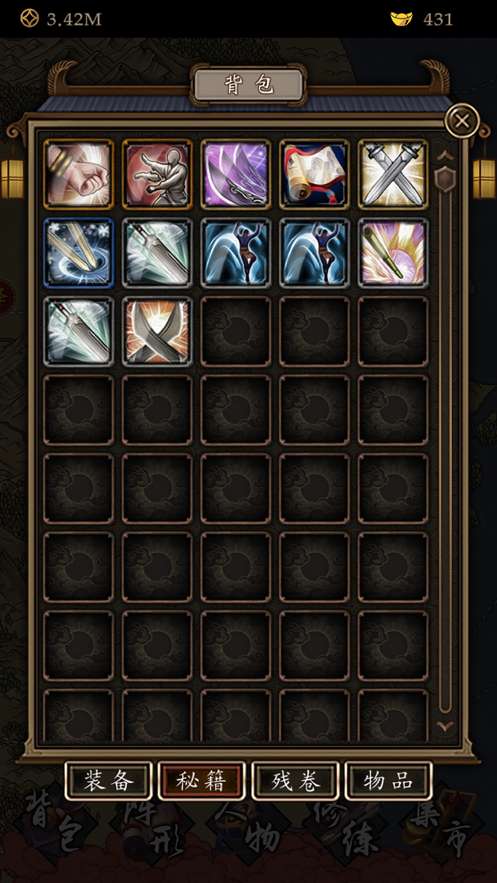Select the first blue dancing figure manual
The image size is (497, 883).
[236, 253]
